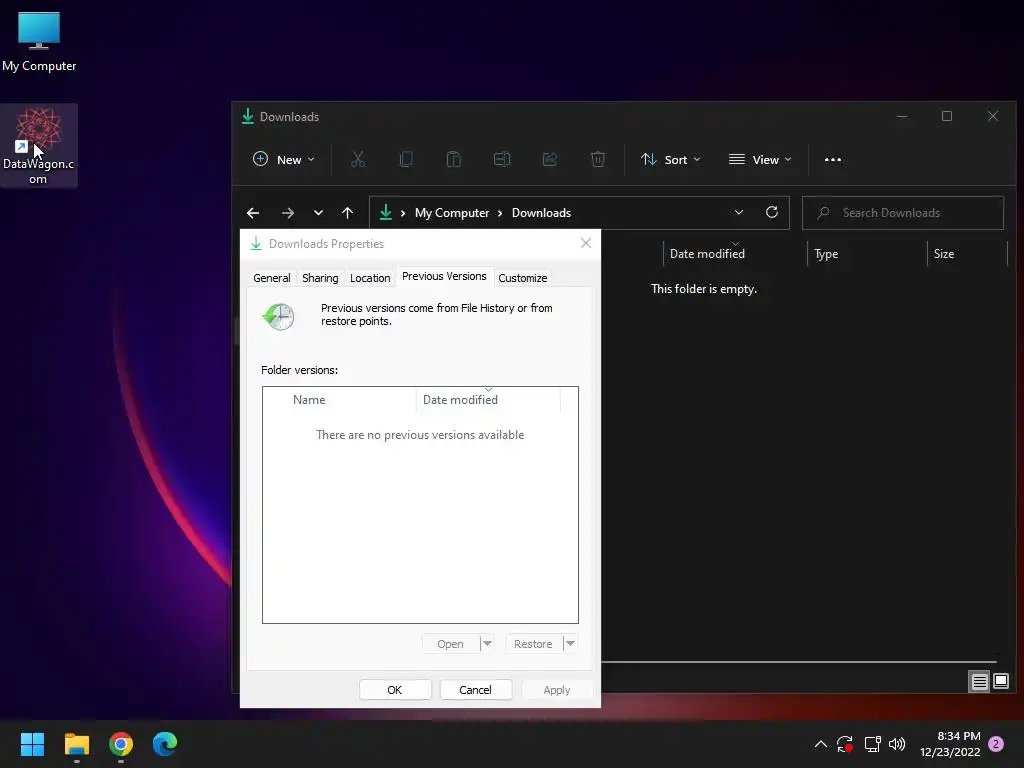1024x768 pixels.
Task: Open the See more three-dots menu
Action: click(833, 159)
